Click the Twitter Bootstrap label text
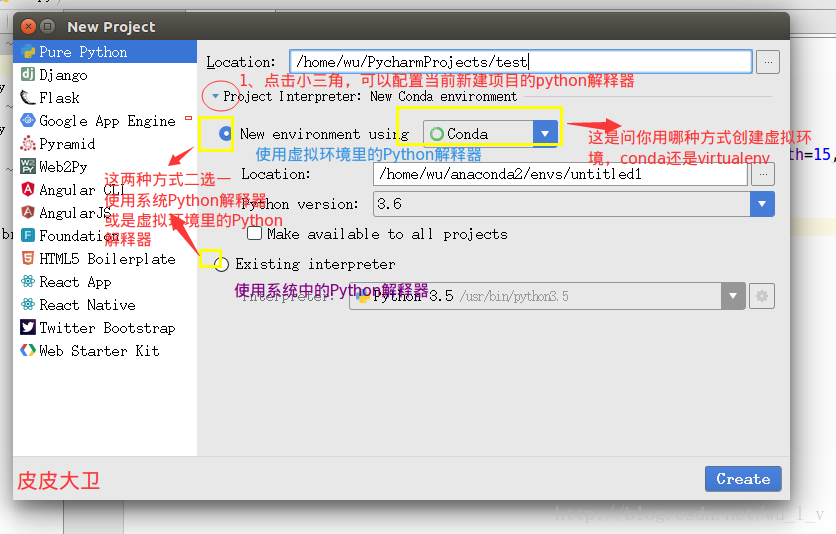 (x=107, y=328)
